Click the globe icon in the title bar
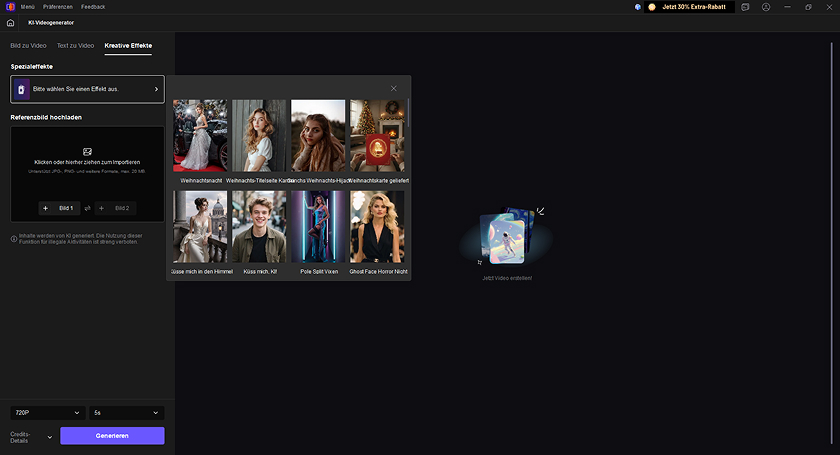 point(637,6)
